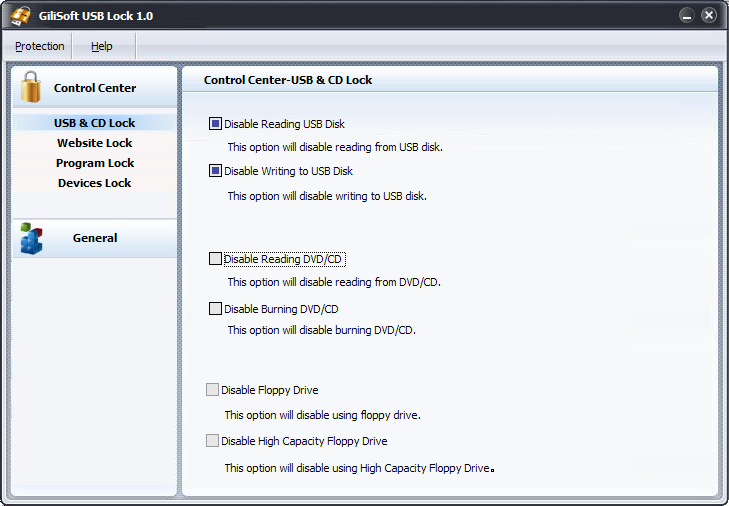Click the 'disable using floppy drive' description
The width and height of the screenshot is (729, 506).
pos(323,415)
